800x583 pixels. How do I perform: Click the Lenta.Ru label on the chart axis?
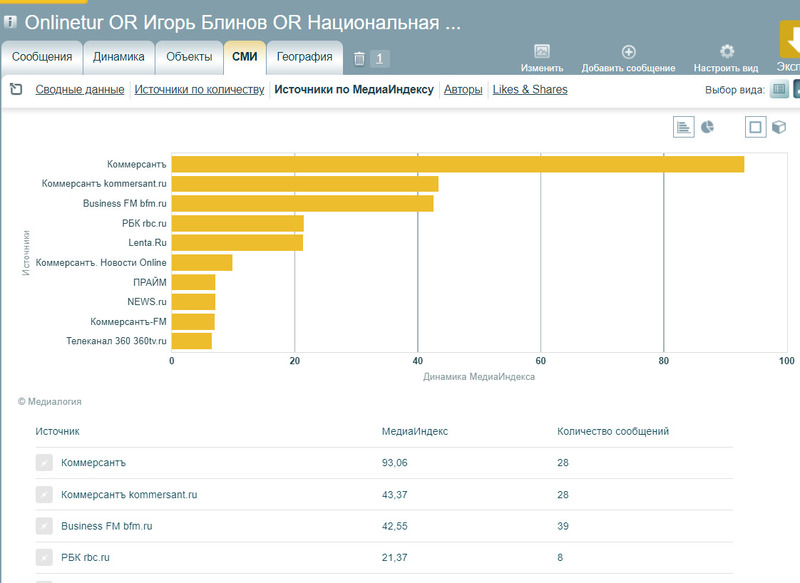click(x=147, y=243)
